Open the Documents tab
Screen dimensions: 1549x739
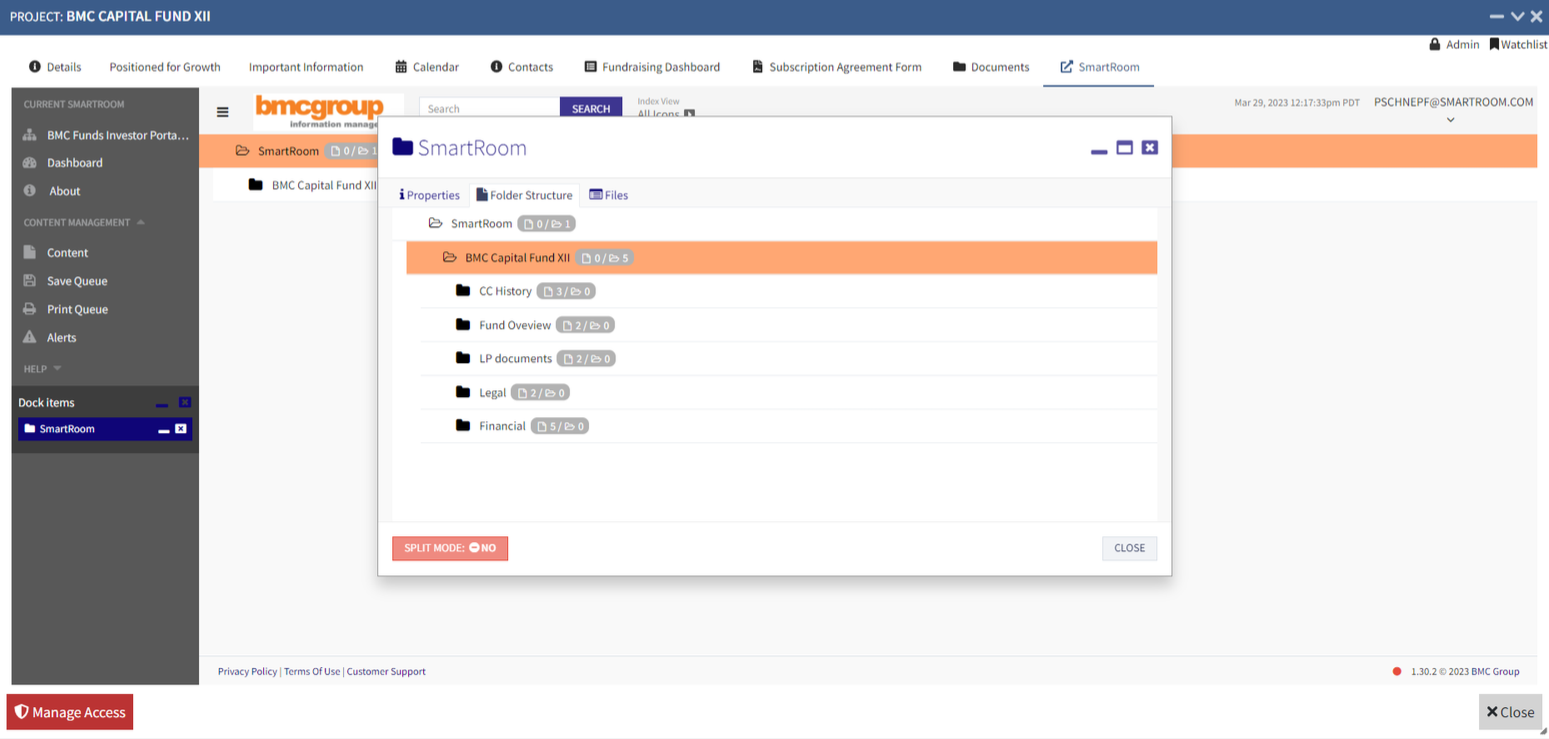[x=991, y=67]
